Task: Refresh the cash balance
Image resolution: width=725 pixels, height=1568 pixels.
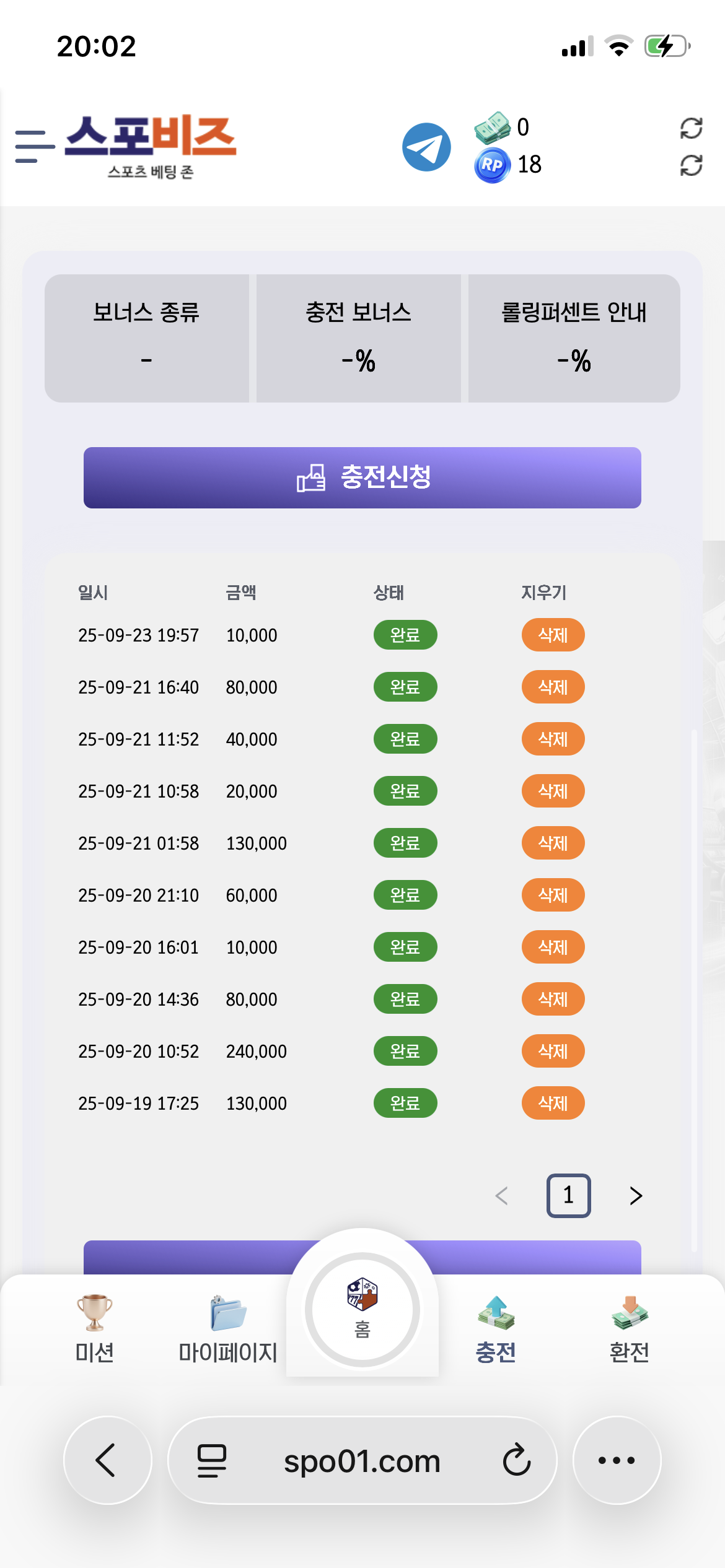Action: click(691, 128)
